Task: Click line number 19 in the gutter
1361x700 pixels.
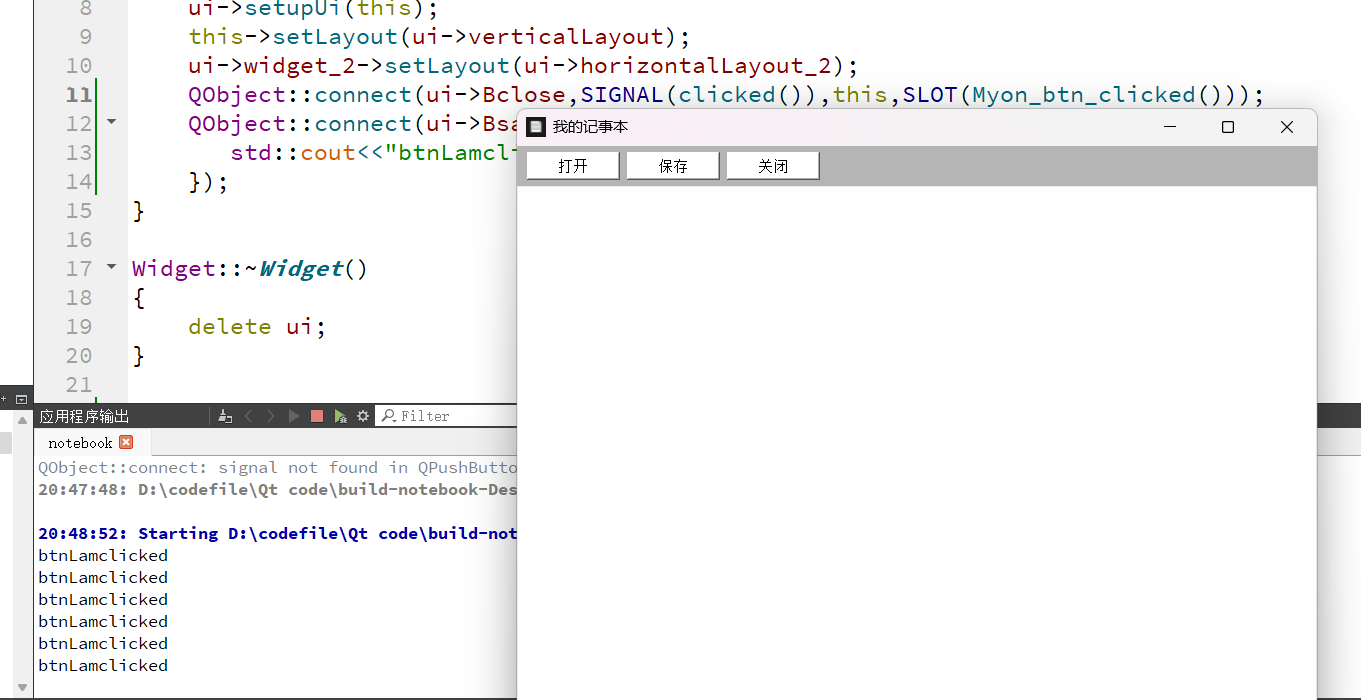Action: coord(79,327)
